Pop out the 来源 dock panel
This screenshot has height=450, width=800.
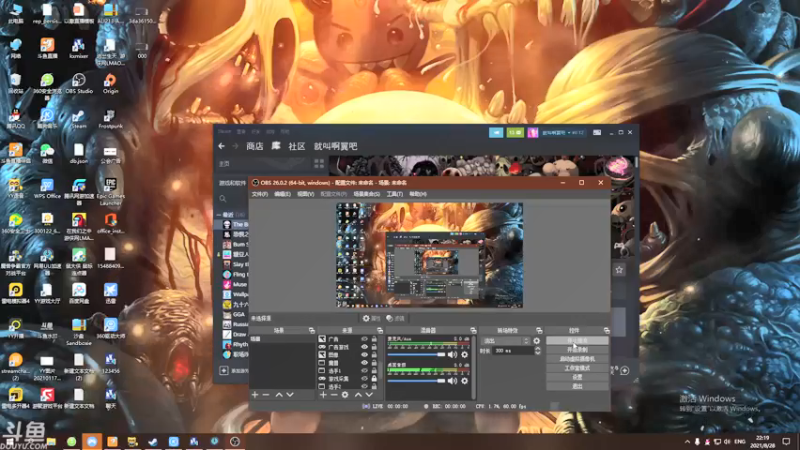(x=380, y=331)
